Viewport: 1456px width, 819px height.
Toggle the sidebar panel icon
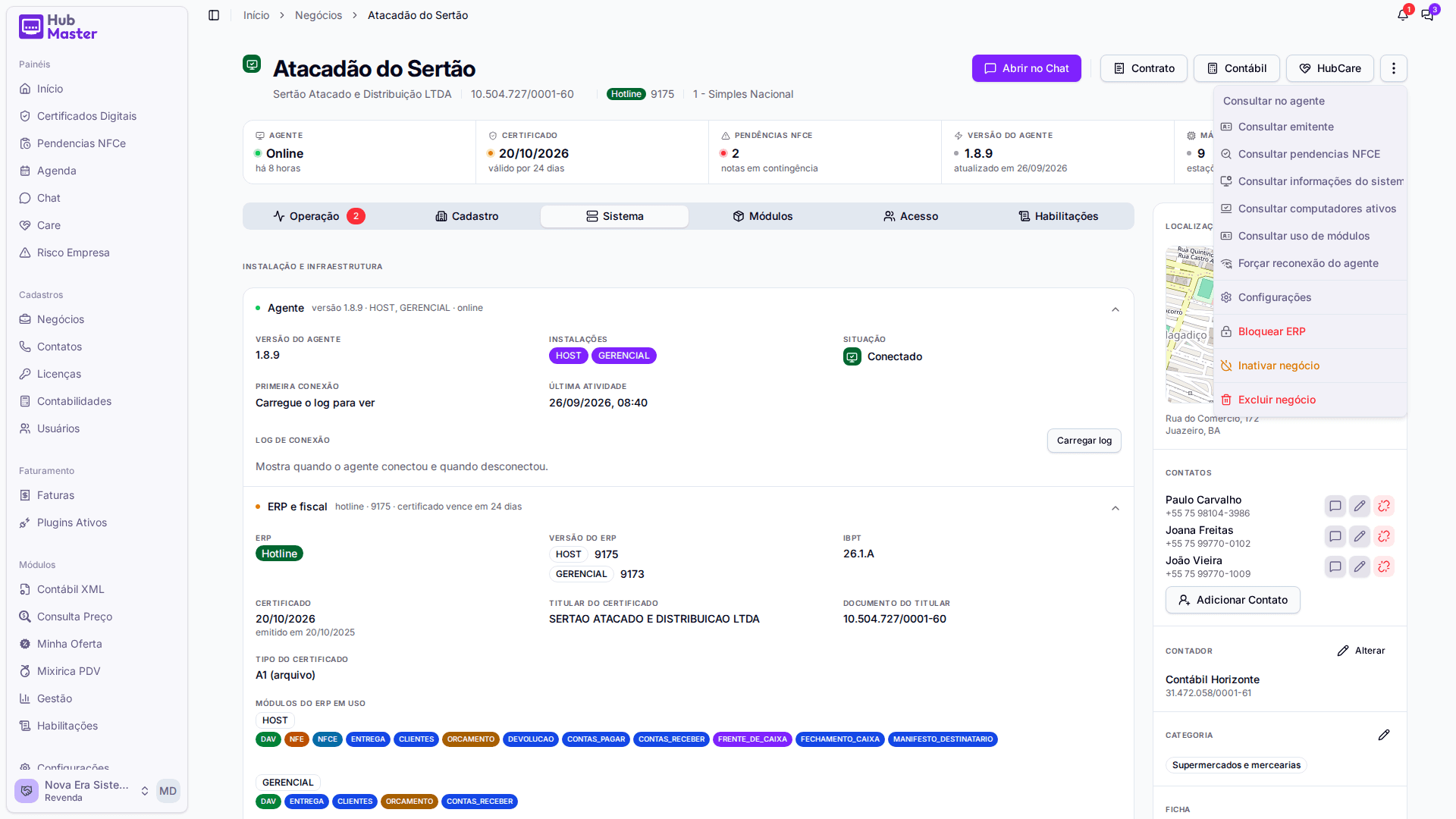pyautogui.click(x=214, y=15)
